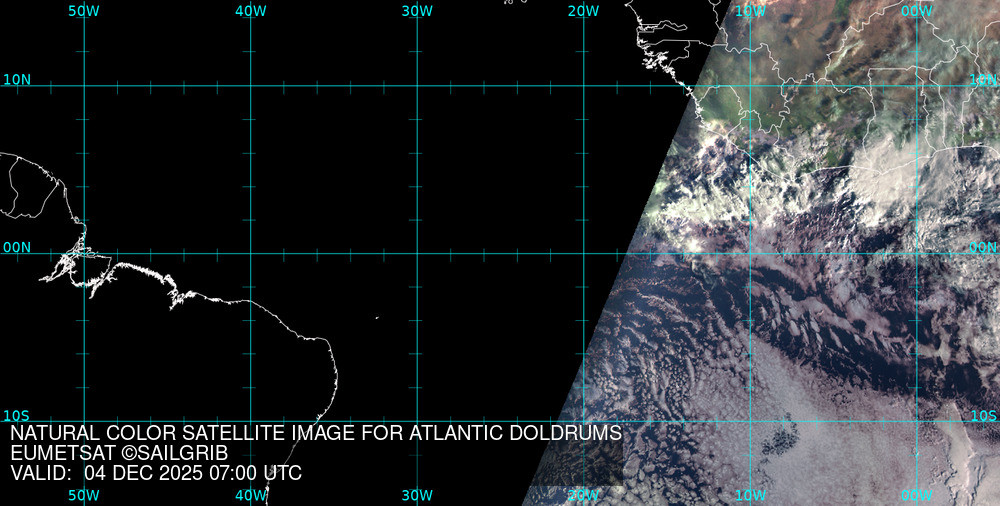Click the 20W longitude label along top edge
Screen dimensions: 1000x506
pyautogui.click(x=582, y=10)
